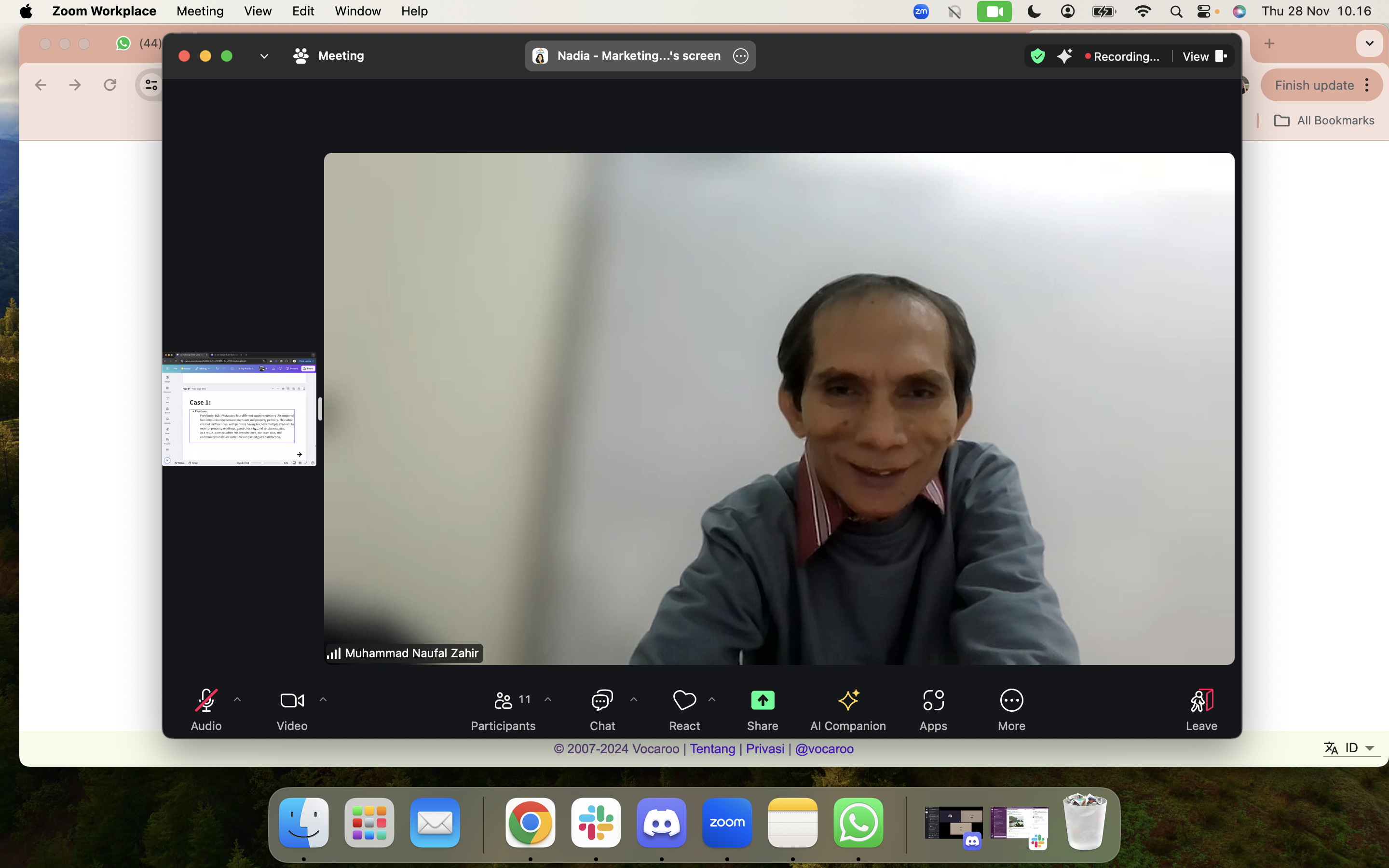Open the Zoom Workplace menu
Image resolution: width=1389 pixels, height=868 pixels.
pyautogui.click(x=104, y=11)
